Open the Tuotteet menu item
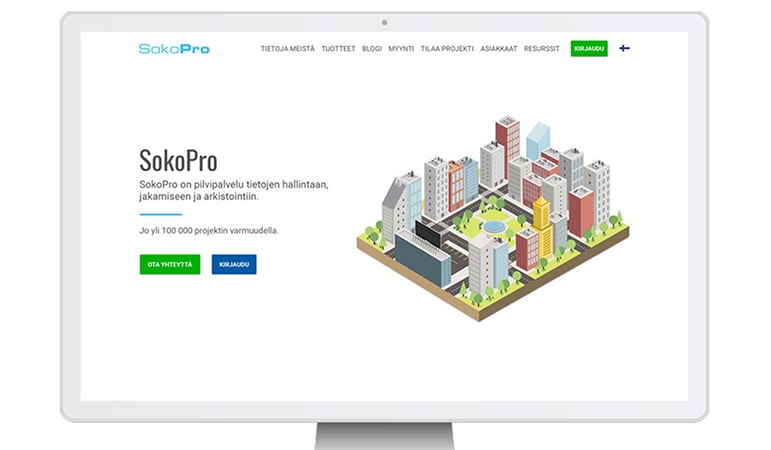 tap(338, 49)
